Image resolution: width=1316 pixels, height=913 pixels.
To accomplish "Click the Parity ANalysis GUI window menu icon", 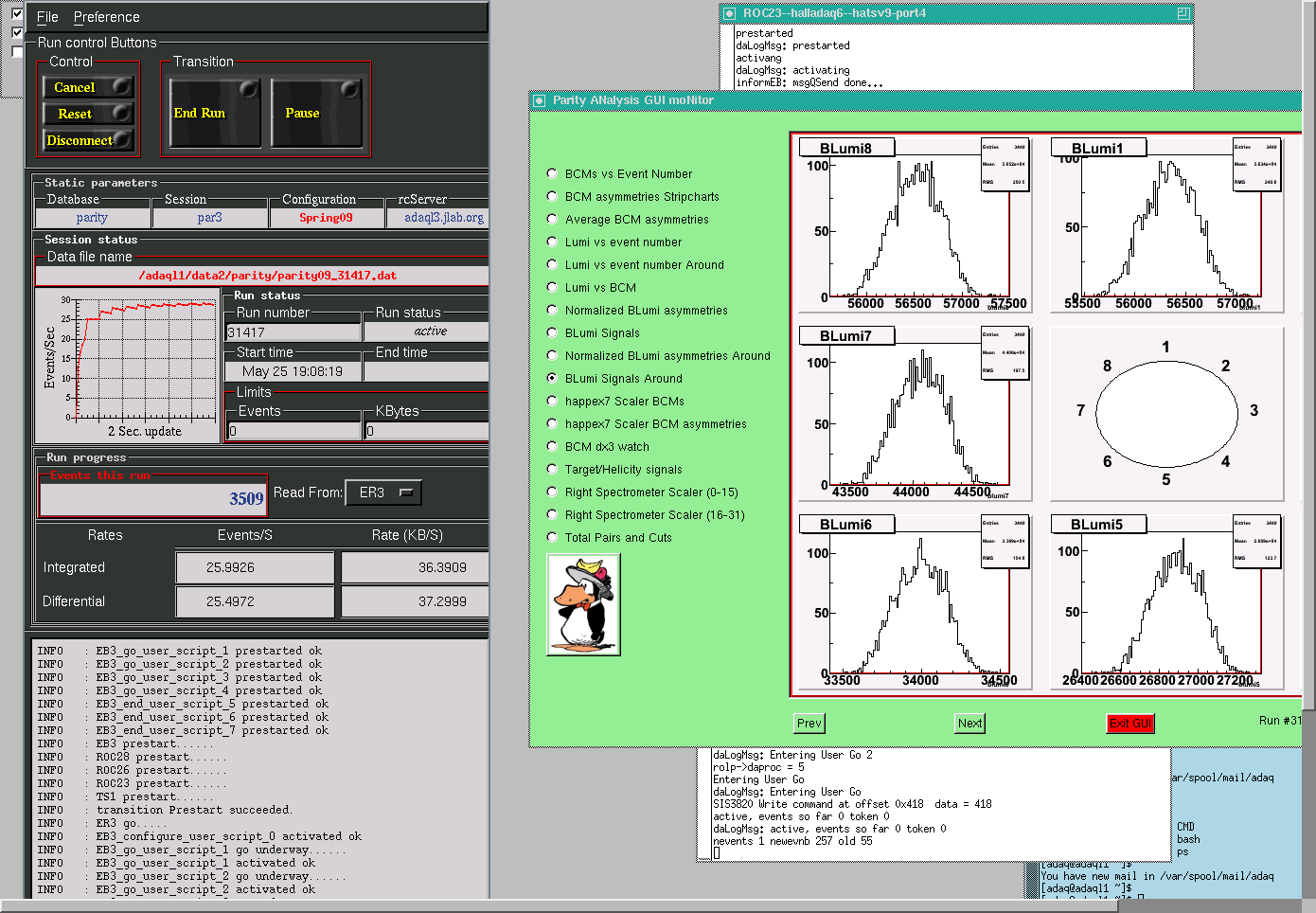I will point(539,100).
